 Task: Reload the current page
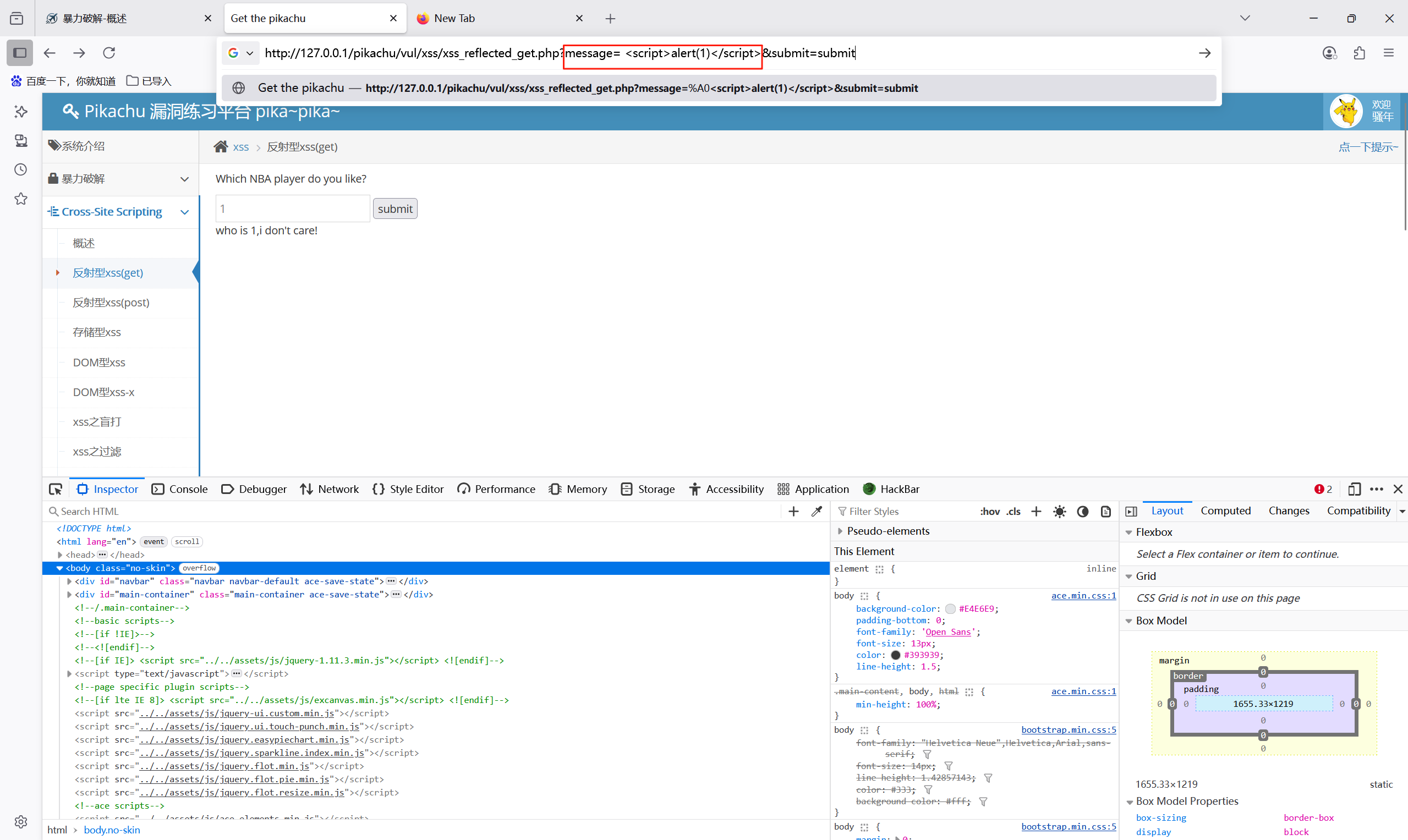(x=109, y=53)
